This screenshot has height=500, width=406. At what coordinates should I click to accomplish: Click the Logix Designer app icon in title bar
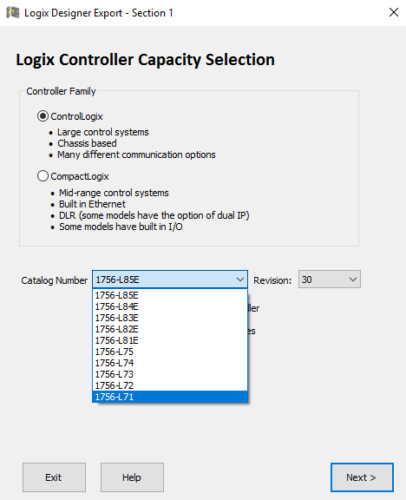pyautogui.click(x=13, y=13)
